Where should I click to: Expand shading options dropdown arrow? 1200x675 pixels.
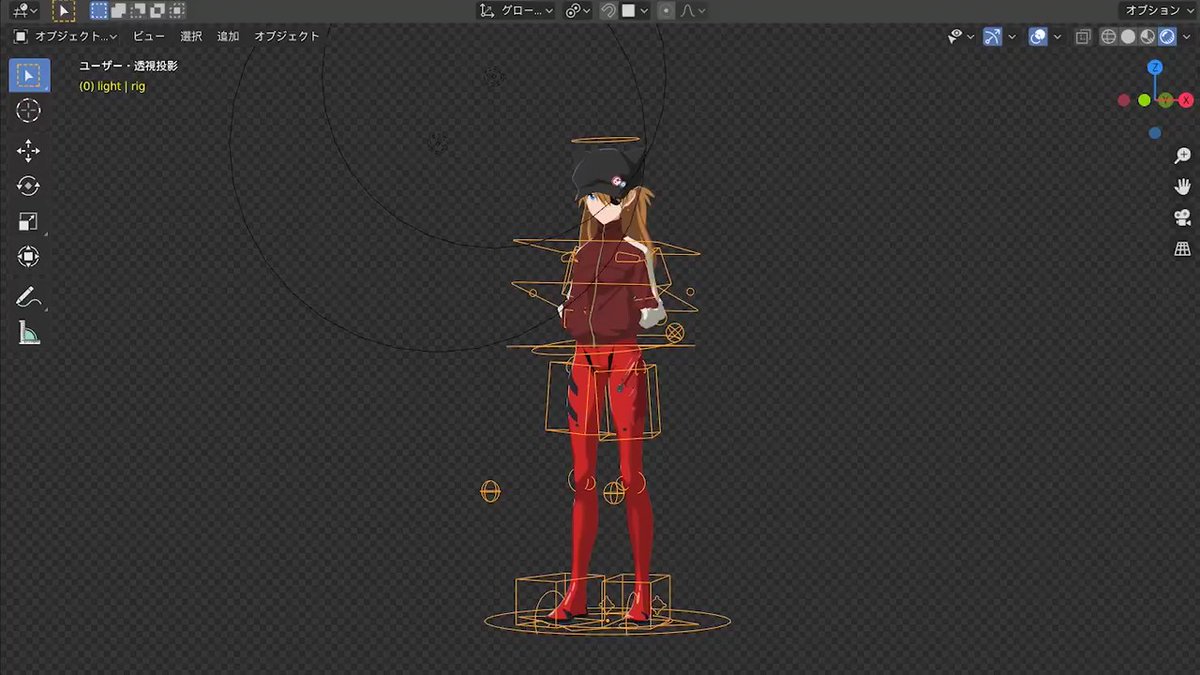1187,37
